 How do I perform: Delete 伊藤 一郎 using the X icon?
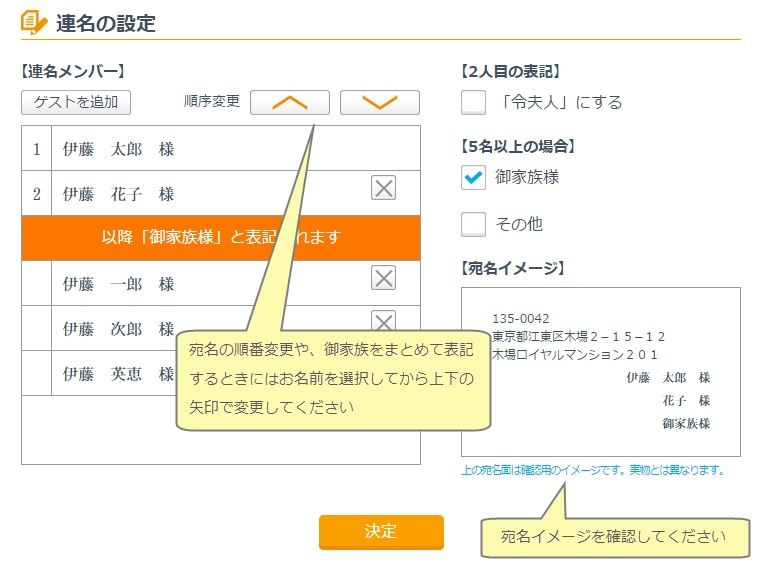click(383, 278)
